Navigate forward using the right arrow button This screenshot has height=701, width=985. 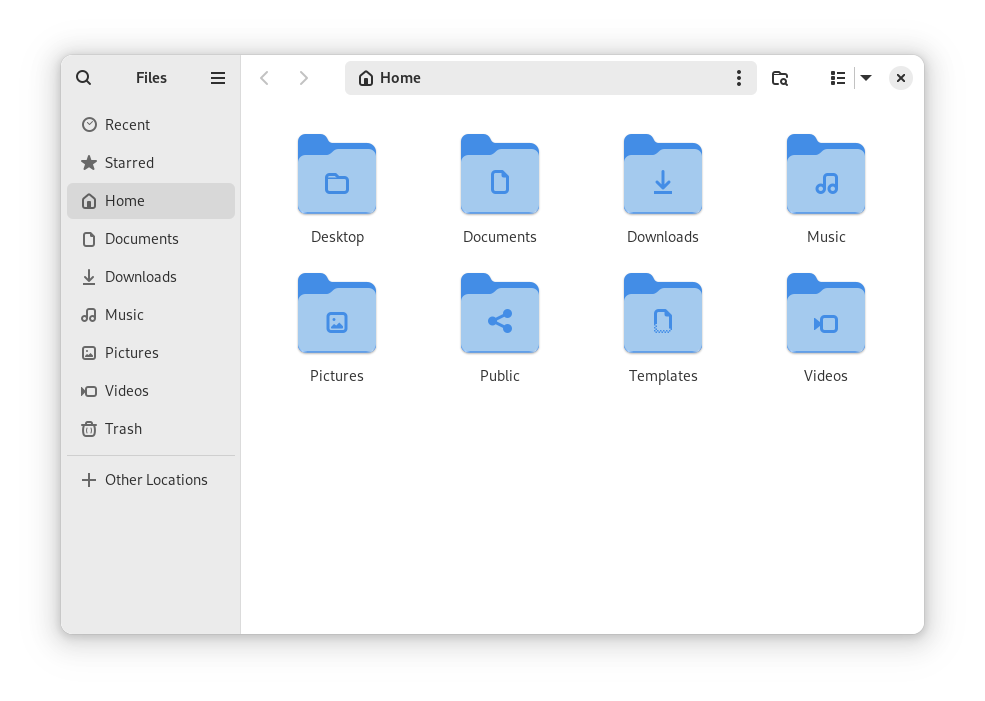303,77
